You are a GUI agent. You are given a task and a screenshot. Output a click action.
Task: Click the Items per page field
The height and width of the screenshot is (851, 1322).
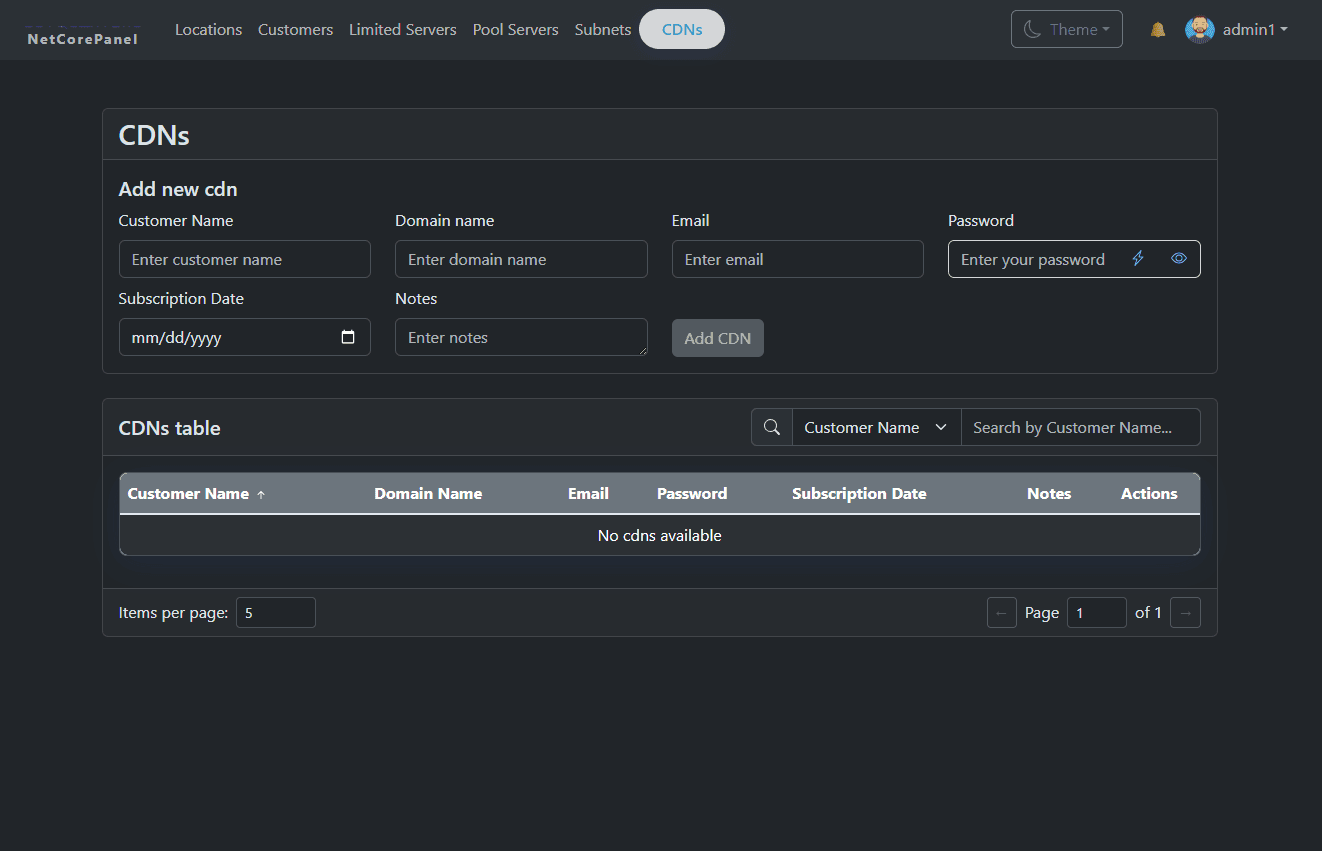tap(276, 613)
